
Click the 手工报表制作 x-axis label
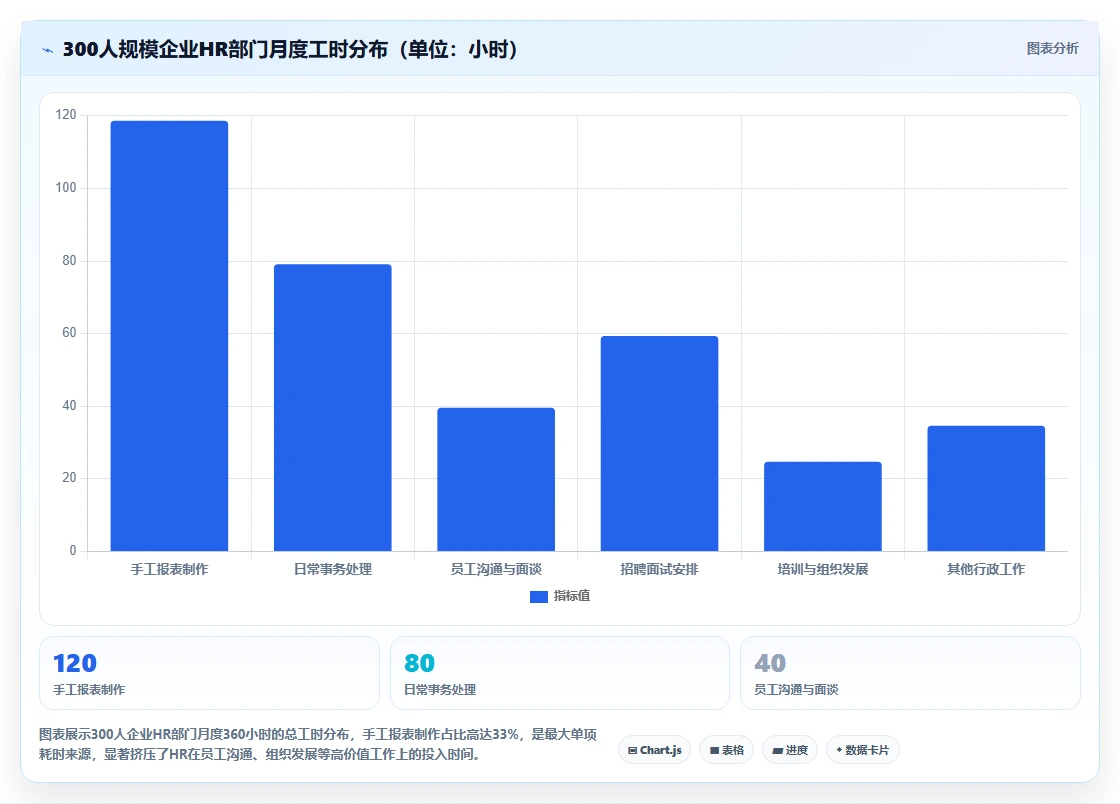tap(169, 569)
